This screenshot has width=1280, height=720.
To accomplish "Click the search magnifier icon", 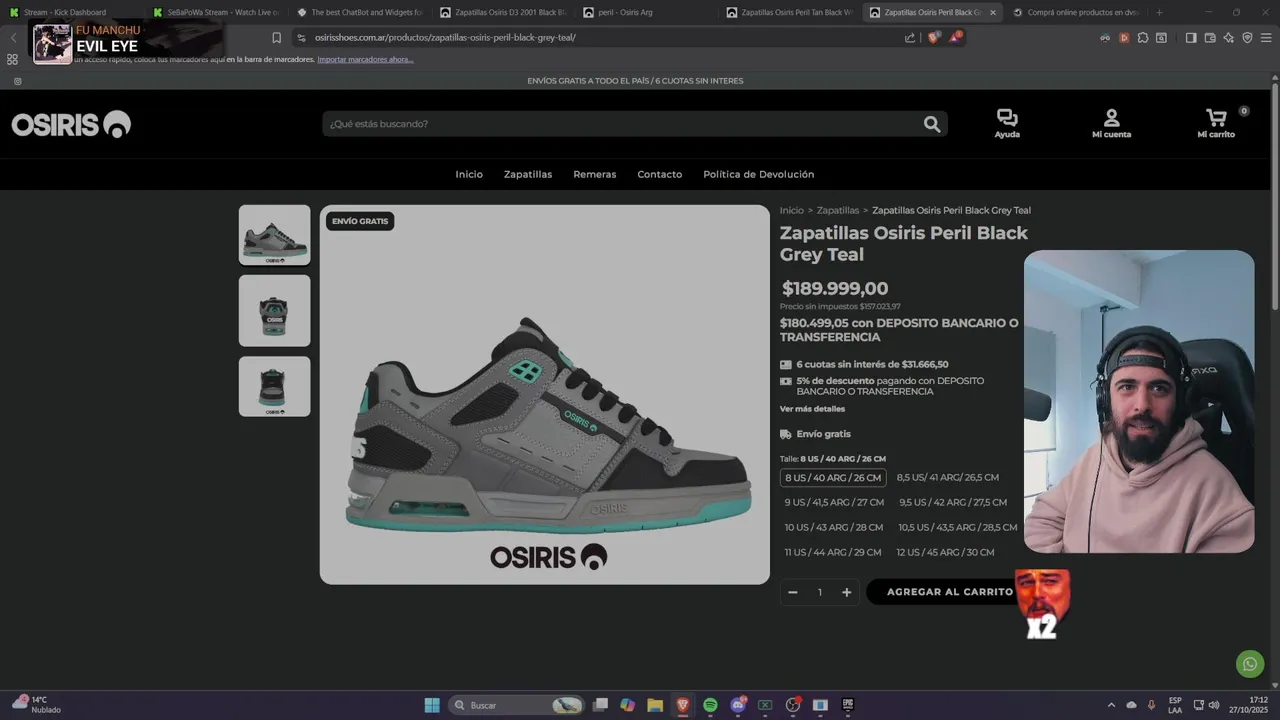I will 932,124.
